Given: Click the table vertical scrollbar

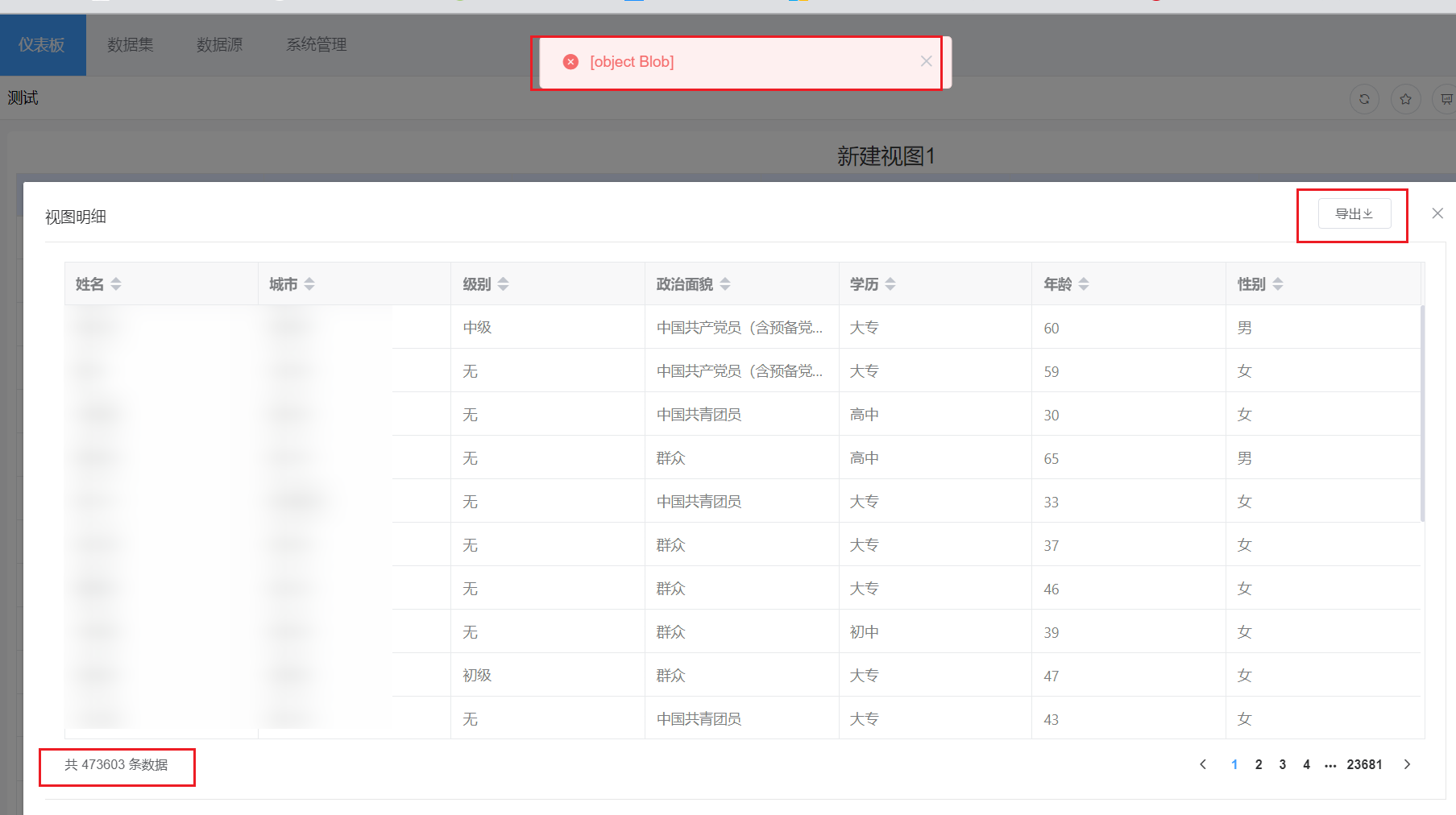Looking at the screenshot, I should tap(1422, 413).
